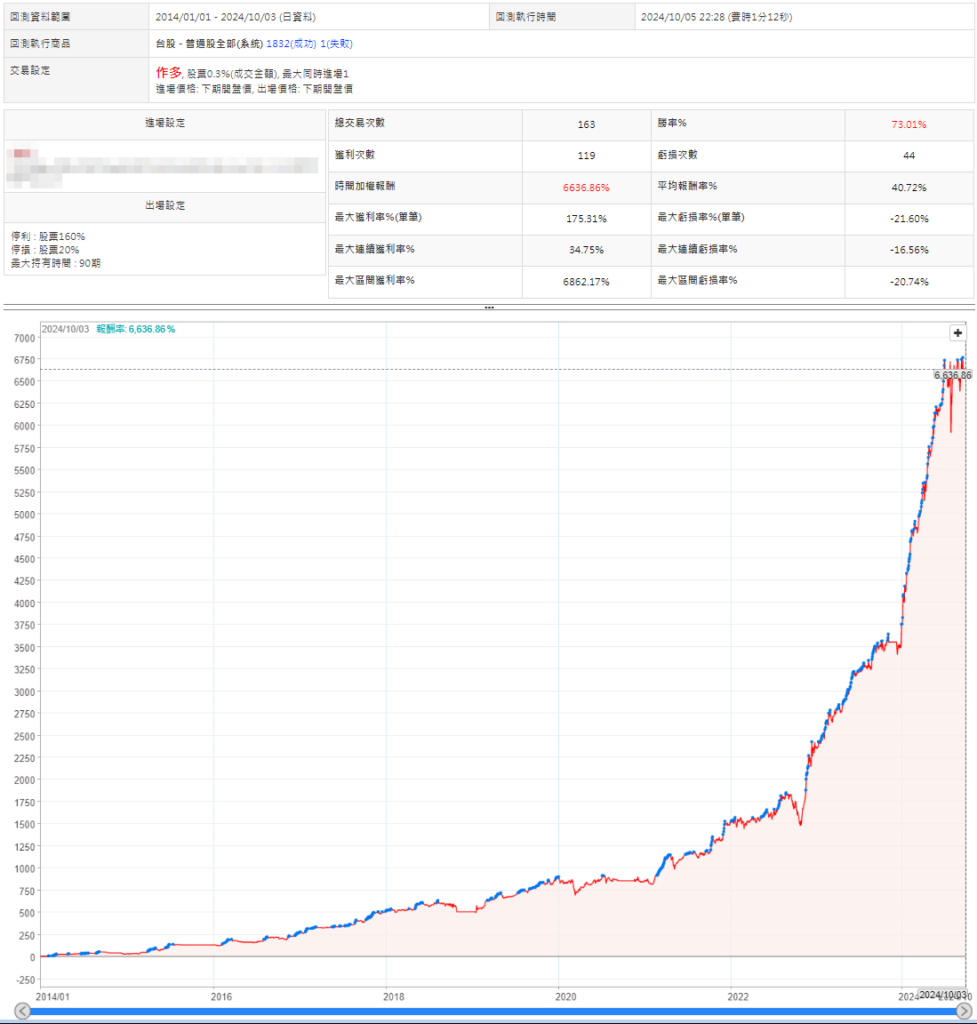
Task: Click the value -21.60%
Action: coord(909,219)
